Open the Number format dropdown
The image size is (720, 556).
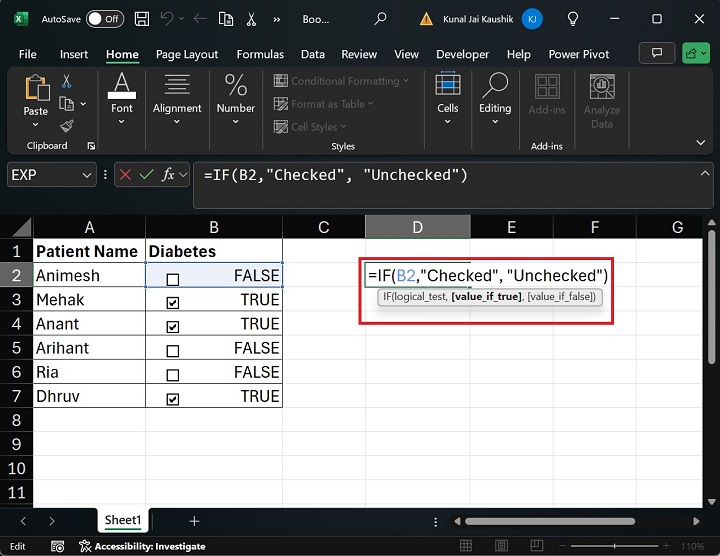click(236, 123)
